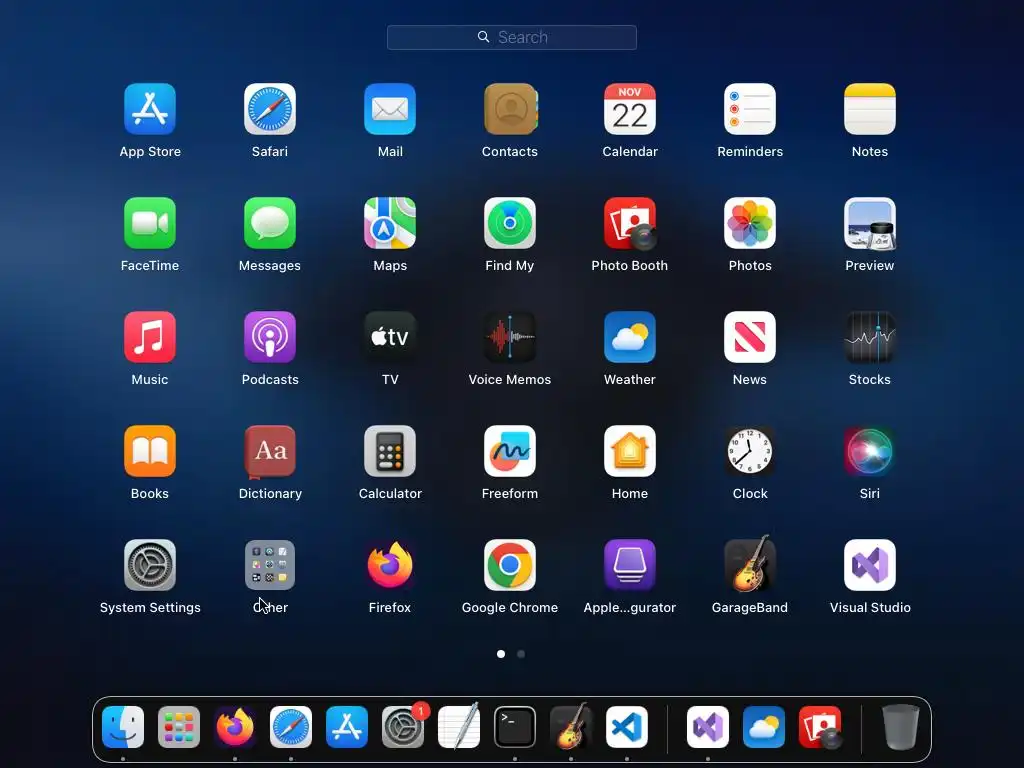Open the Reminders app
This screenshot has width=1024, height=768.
pyautogui.click(x=750, y=109)
